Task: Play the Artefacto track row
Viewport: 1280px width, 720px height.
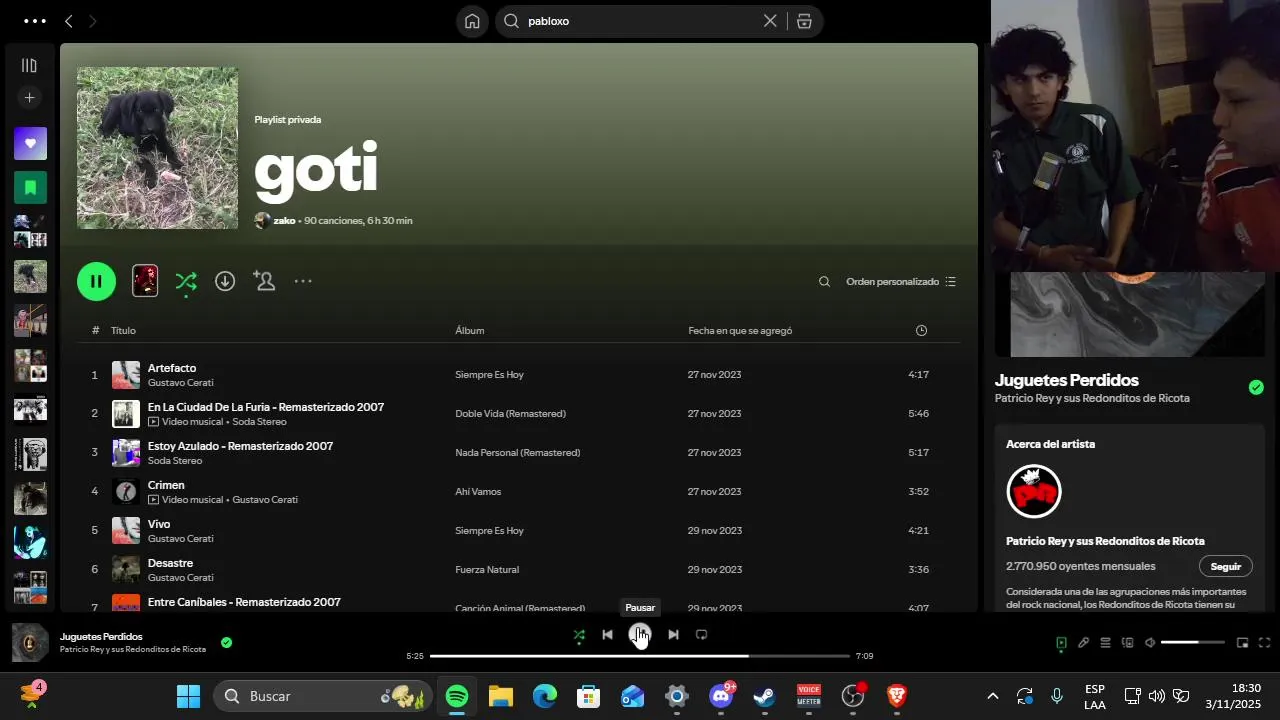Action: 519,375
